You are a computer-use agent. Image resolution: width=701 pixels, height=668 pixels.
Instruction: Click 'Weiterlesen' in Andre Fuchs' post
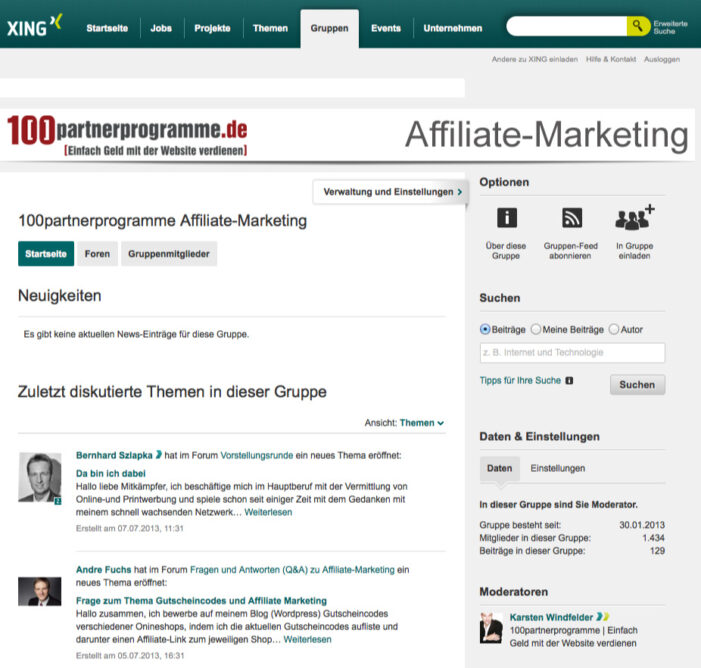point(308,639)
